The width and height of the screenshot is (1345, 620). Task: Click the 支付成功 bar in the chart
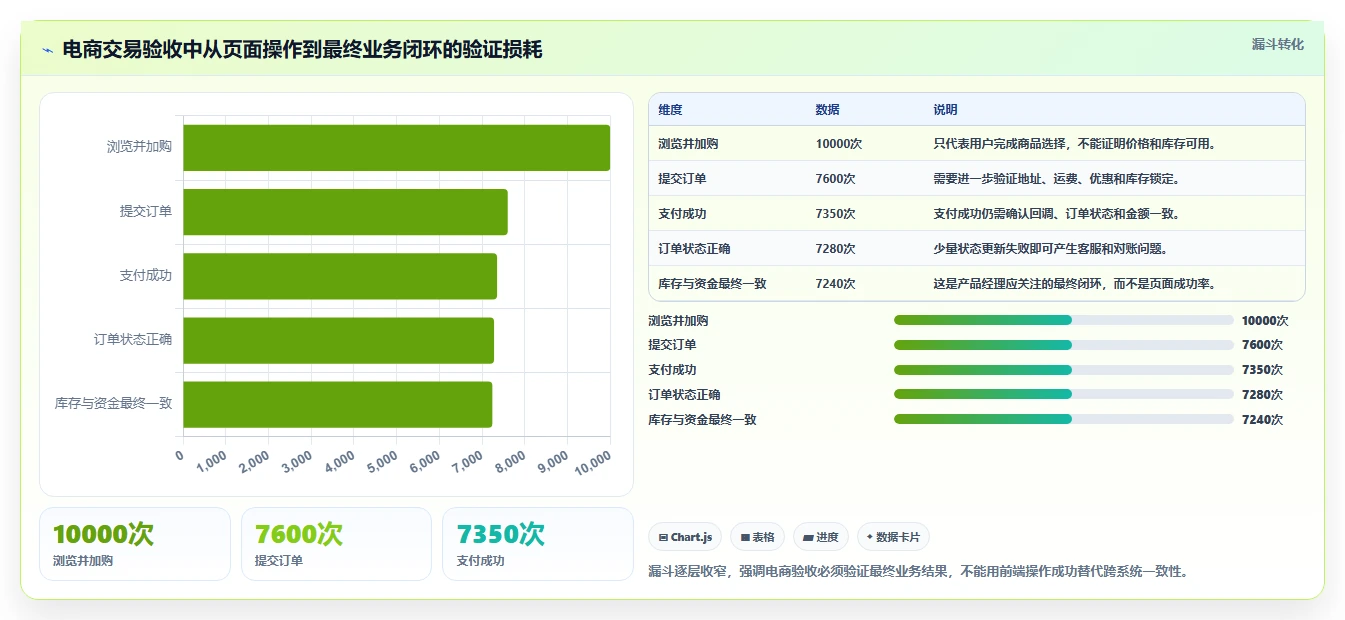point(340,276)
